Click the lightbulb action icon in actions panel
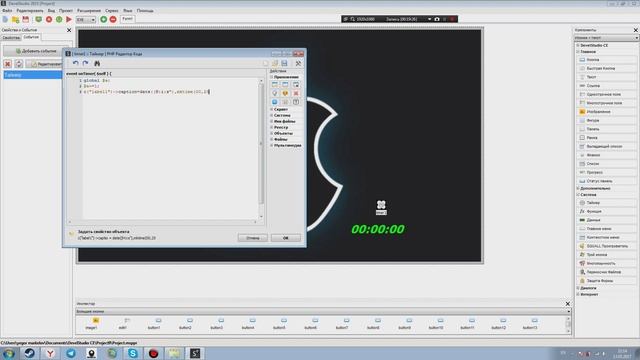This screenshot has height=360, width=640. click(275, 93)
